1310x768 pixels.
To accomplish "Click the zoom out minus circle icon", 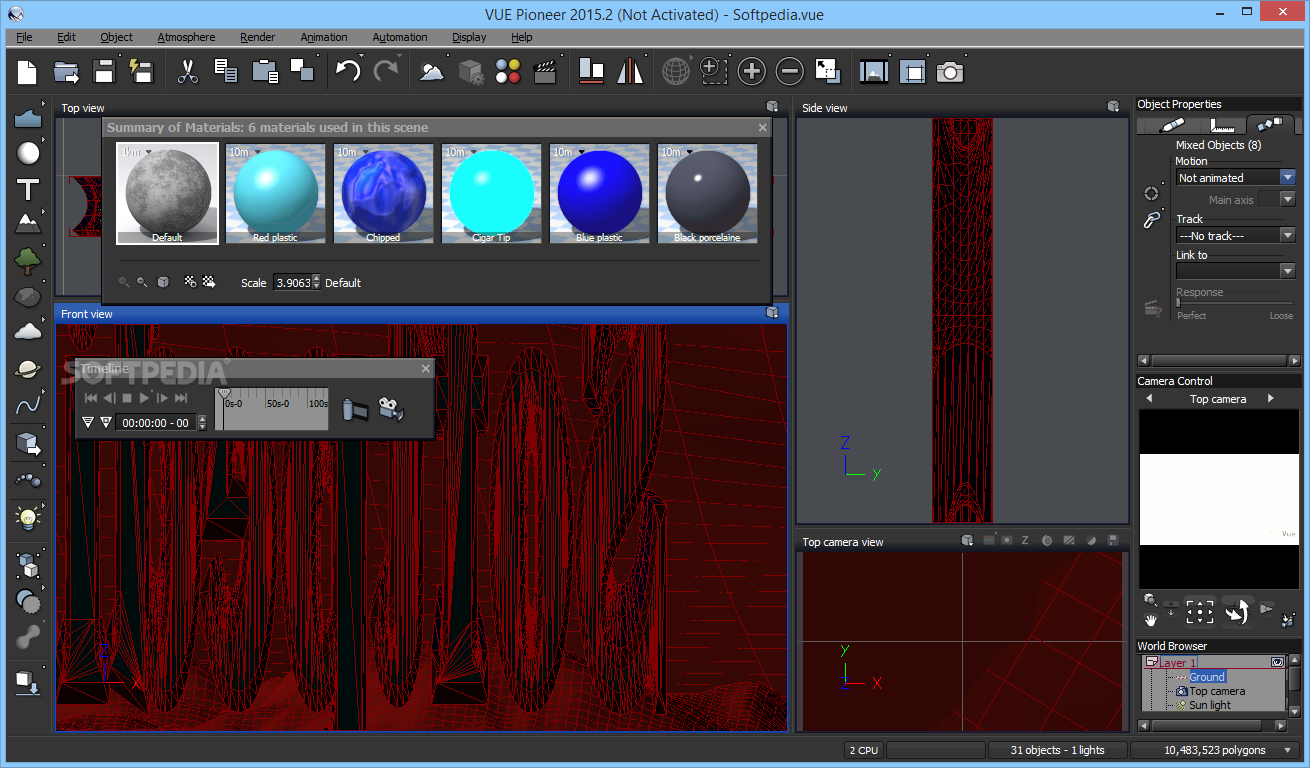I will click(x=790, y=71).
